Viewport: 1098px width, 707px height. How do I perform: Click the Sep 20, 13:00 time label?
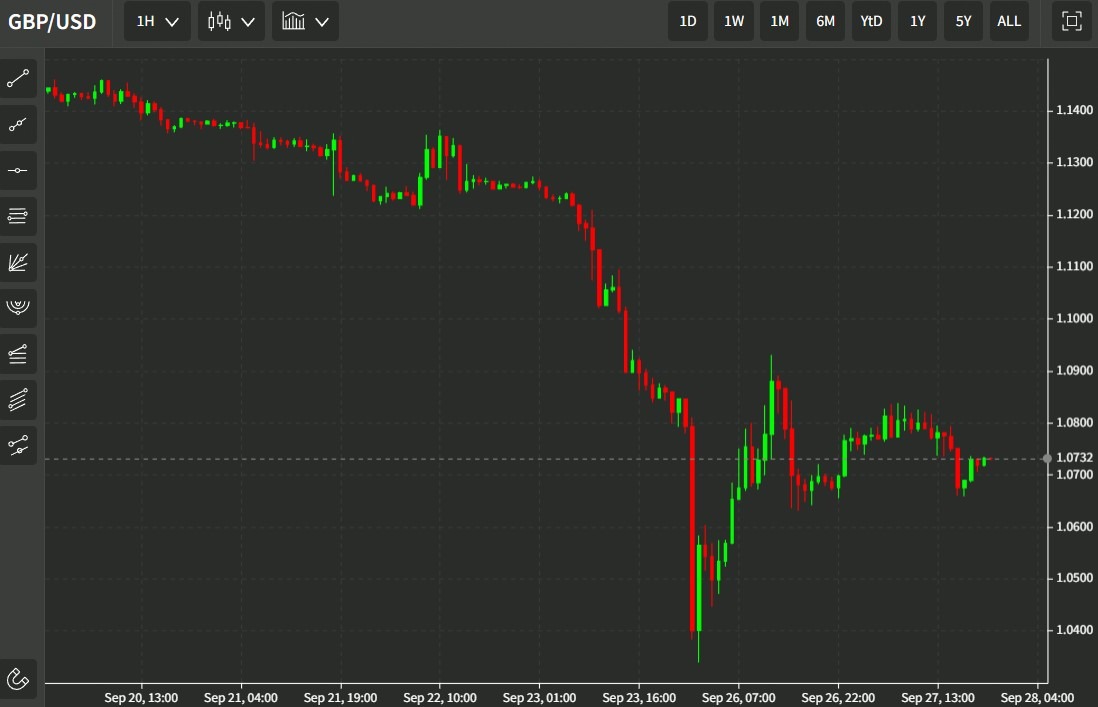141,698
